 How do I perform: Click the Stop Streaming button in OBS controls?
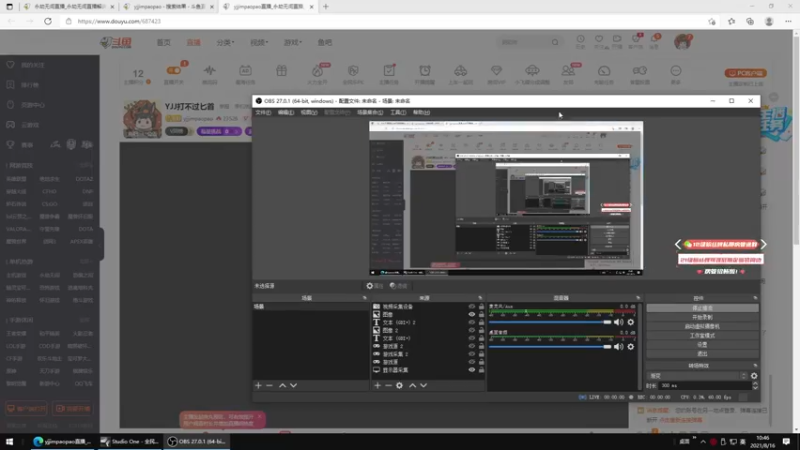703,308
